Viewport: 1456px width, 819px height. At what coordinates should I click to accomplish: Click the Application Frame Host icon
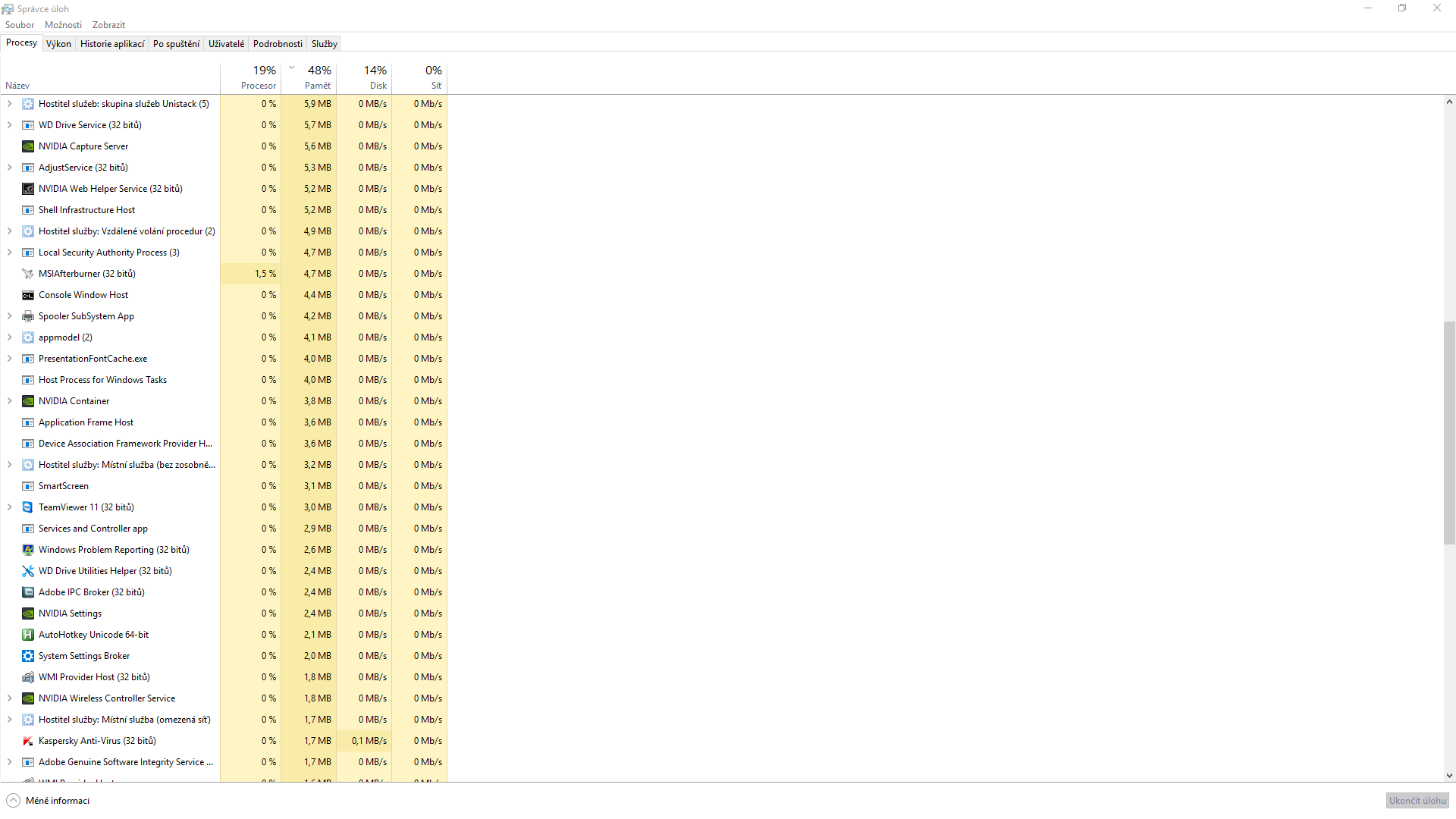(x=28, y=422)
